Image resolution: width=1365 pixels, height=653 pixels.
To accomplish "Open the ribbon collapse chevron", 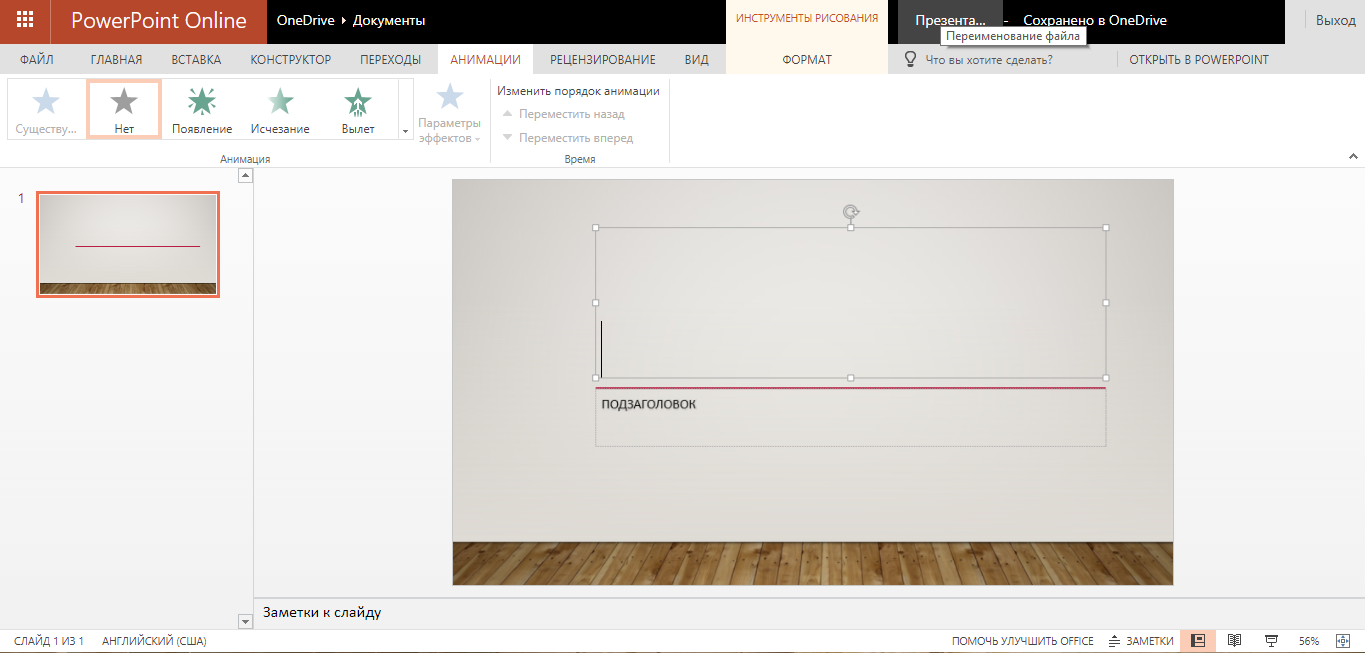I will pos(1354,156).
